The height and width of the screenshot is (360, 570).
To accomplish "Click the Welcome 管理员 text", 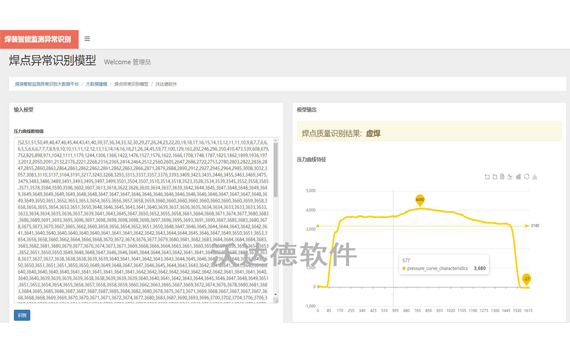I will tap(127, 62).
